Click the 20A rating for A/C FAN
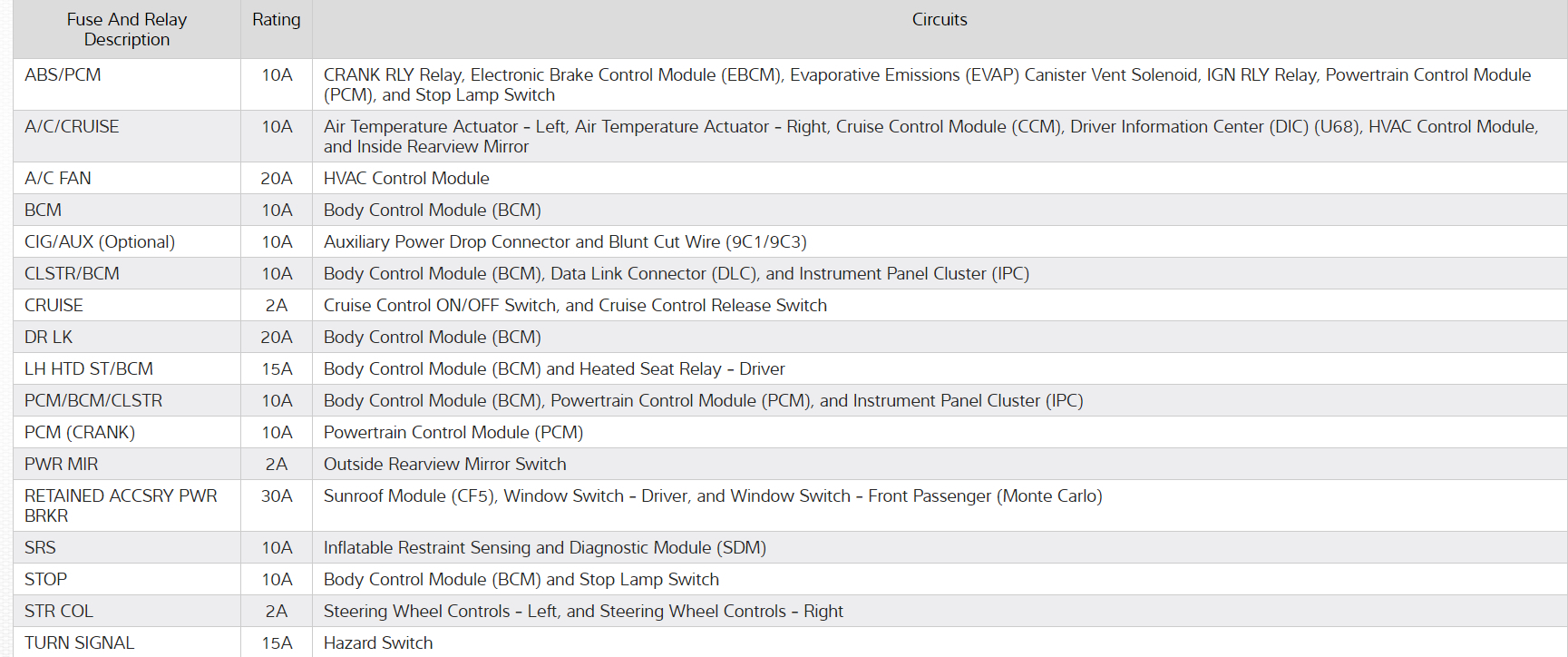Screen dimensions: 1568x657 [x=277, y=179]
